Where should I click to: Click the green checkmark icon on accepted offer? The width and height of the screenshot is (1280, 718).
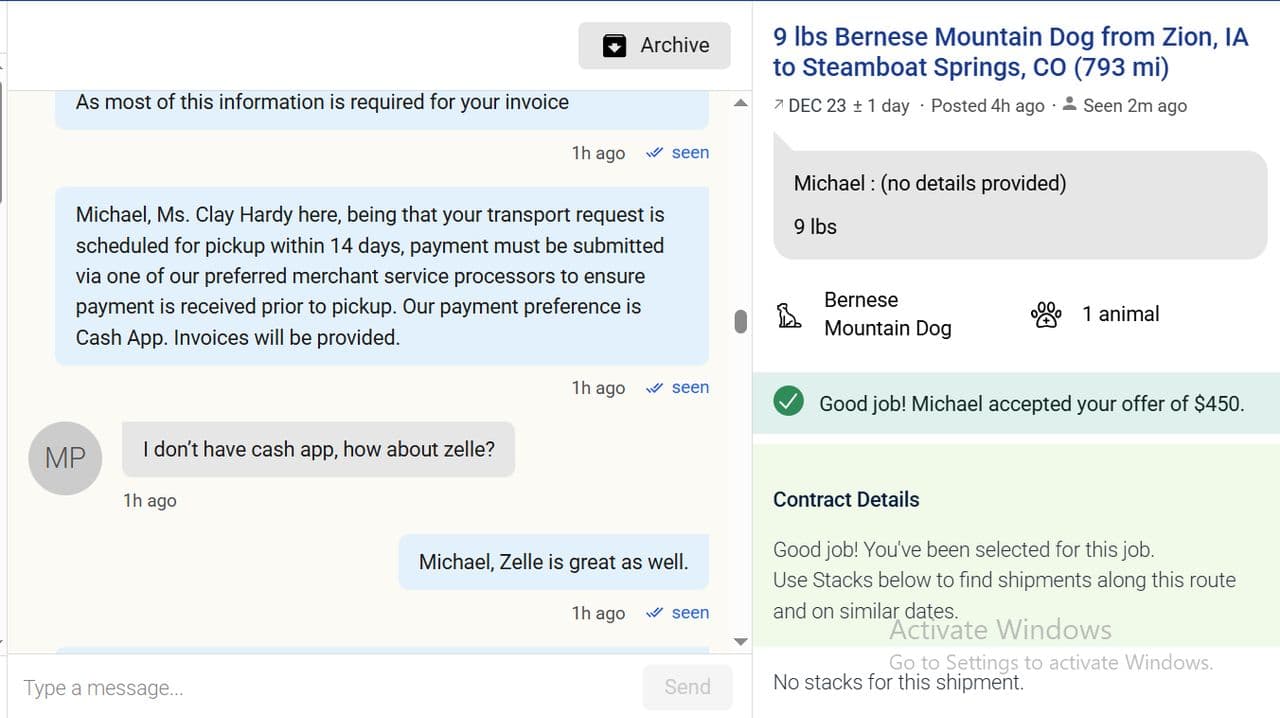tap(788, 403)
